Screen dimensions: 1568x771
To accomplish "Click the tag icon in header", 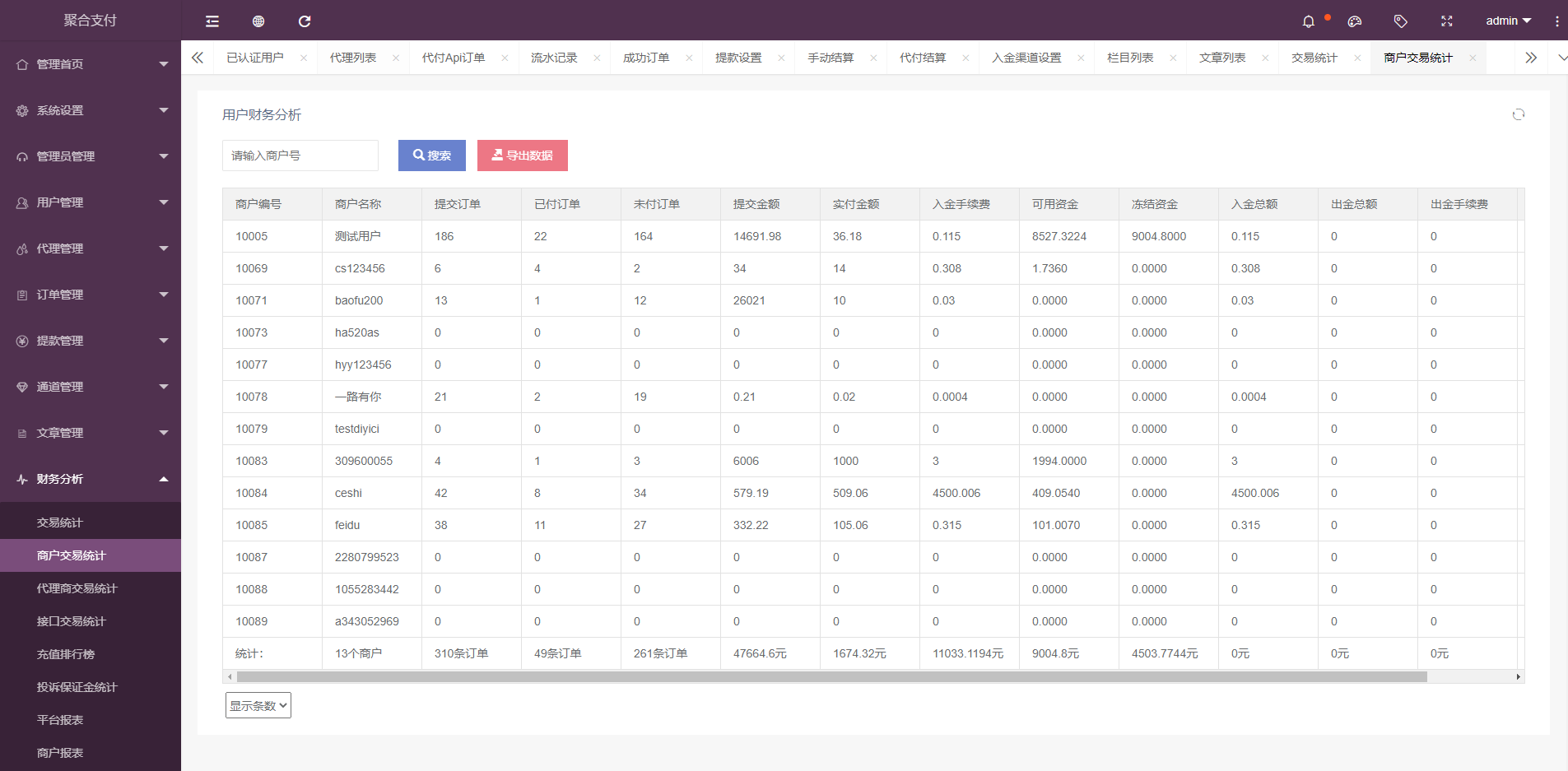I will point(1401,21).
